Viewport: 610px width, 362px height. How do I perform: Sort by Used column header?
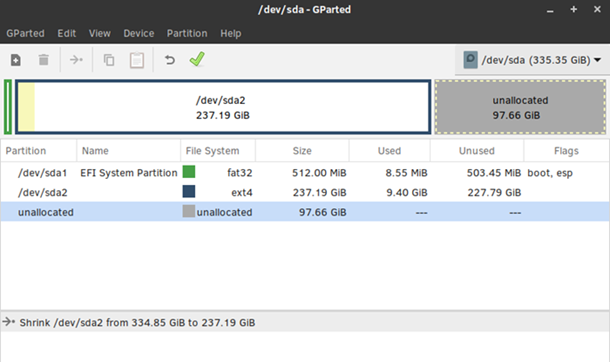pos(389,151)
